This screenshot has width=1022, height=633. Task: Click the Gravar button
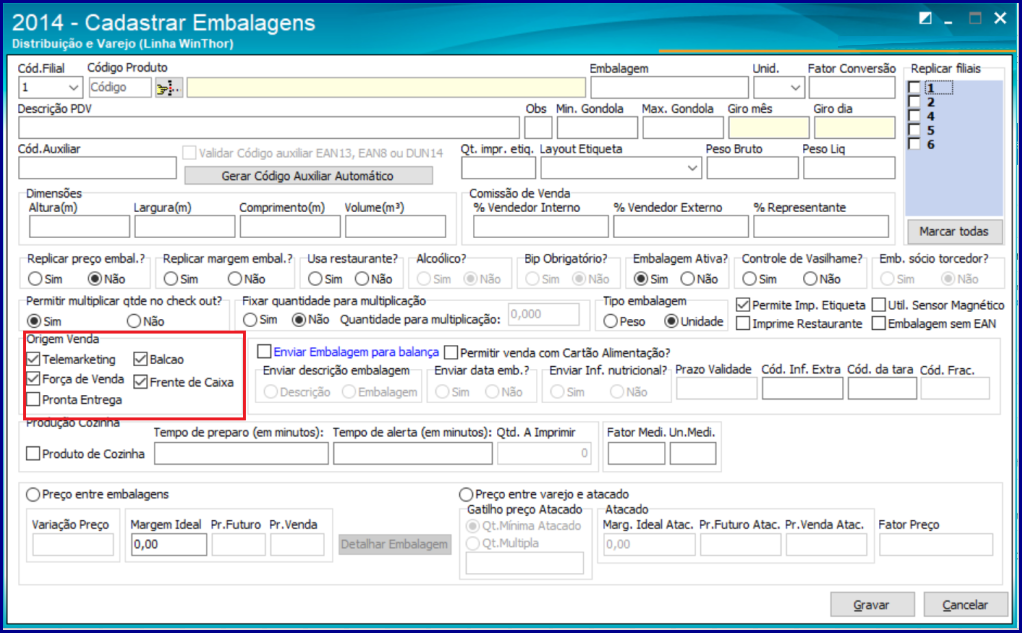[872, 605]
